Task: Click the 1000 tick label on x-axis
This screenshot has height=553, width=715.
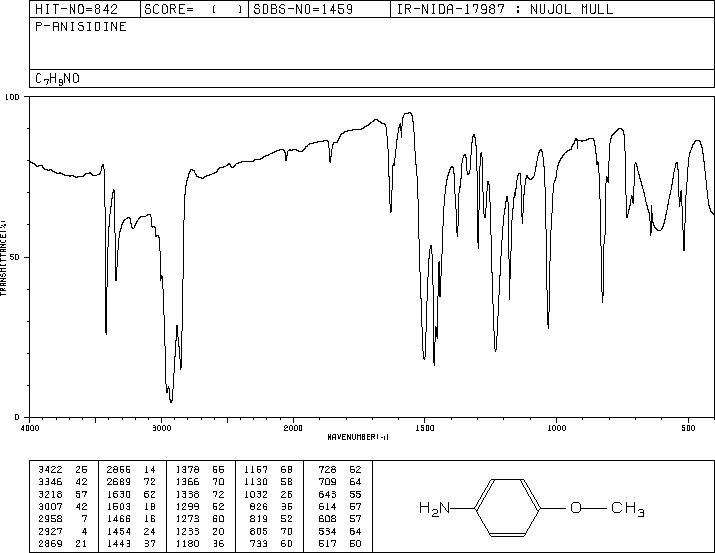Action: [x=556, y=428]
